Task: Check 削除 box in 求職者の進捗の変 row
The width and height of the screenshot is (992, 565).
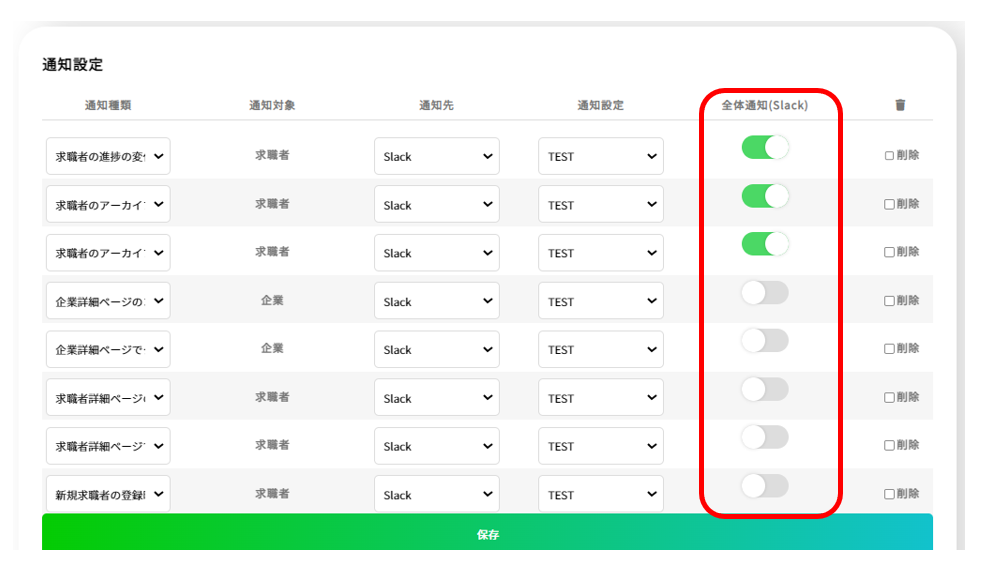Action: tap(889, 156)
